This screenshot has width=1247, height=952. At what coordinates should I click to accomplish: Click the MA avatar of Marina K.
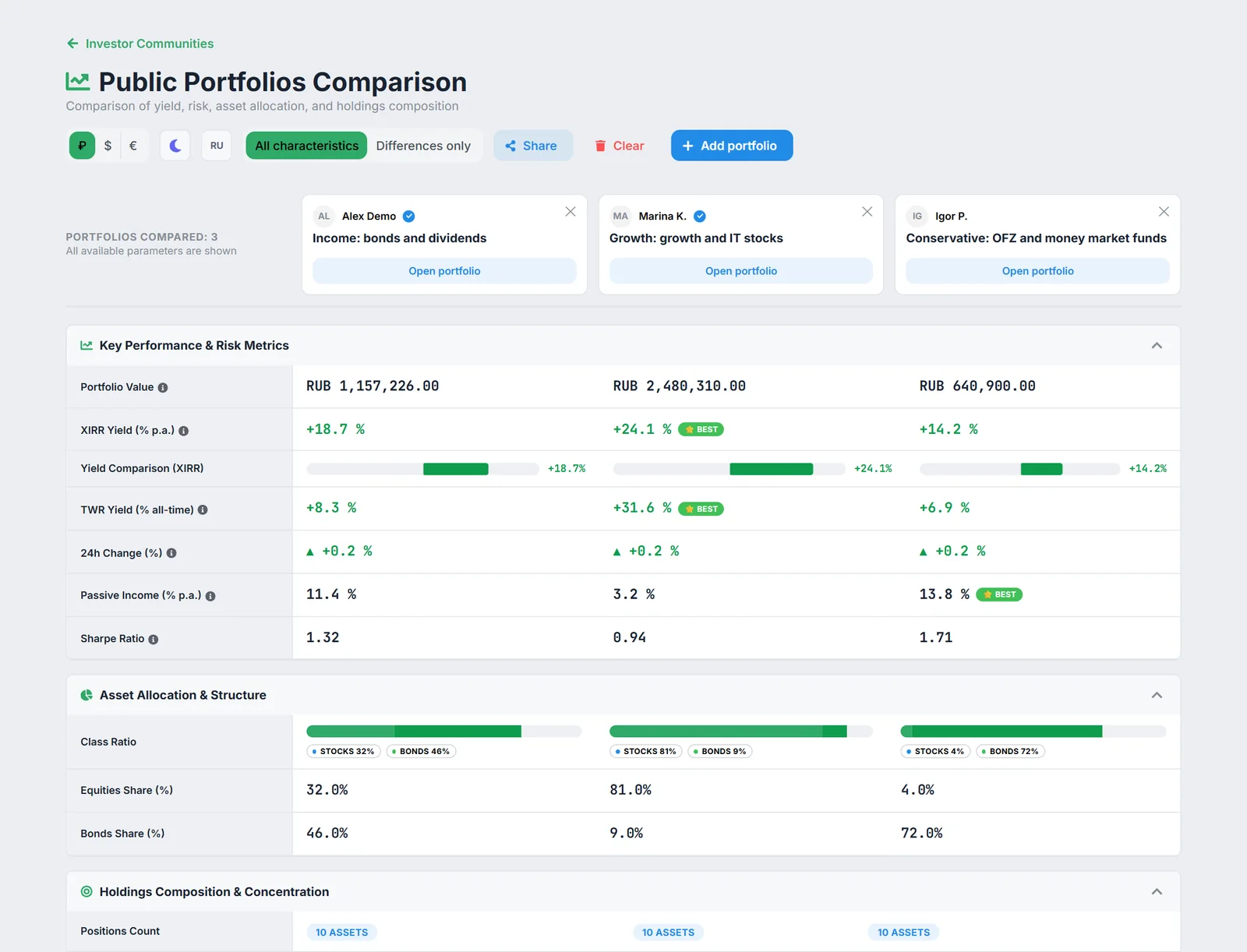620,217
